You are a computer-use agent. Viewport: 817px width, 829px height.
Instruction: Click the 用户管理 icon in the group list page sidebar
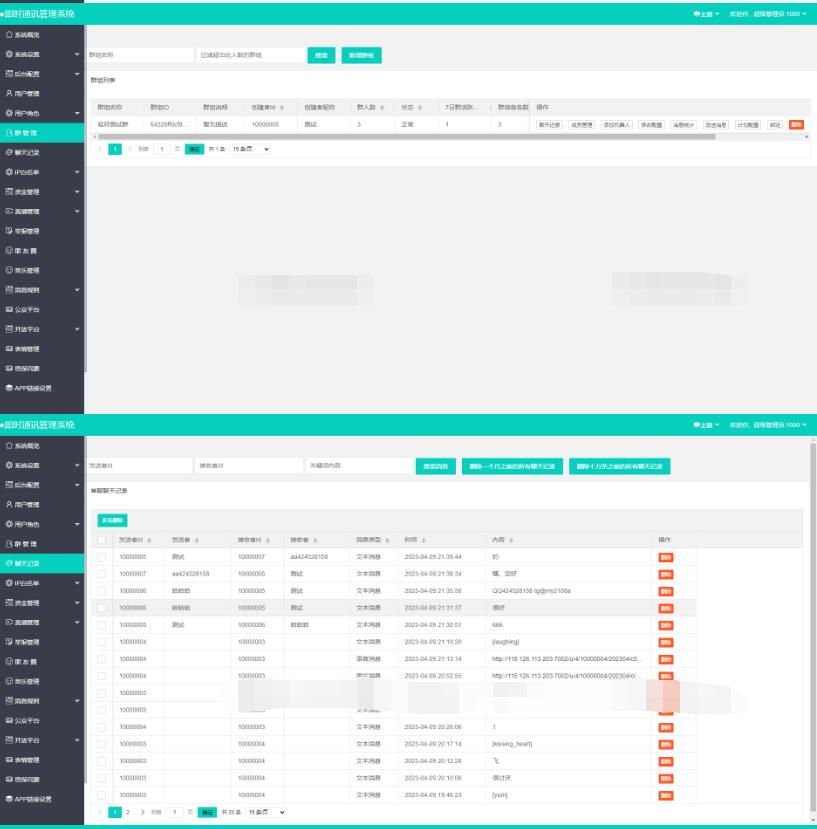click(x=9, y=92)
